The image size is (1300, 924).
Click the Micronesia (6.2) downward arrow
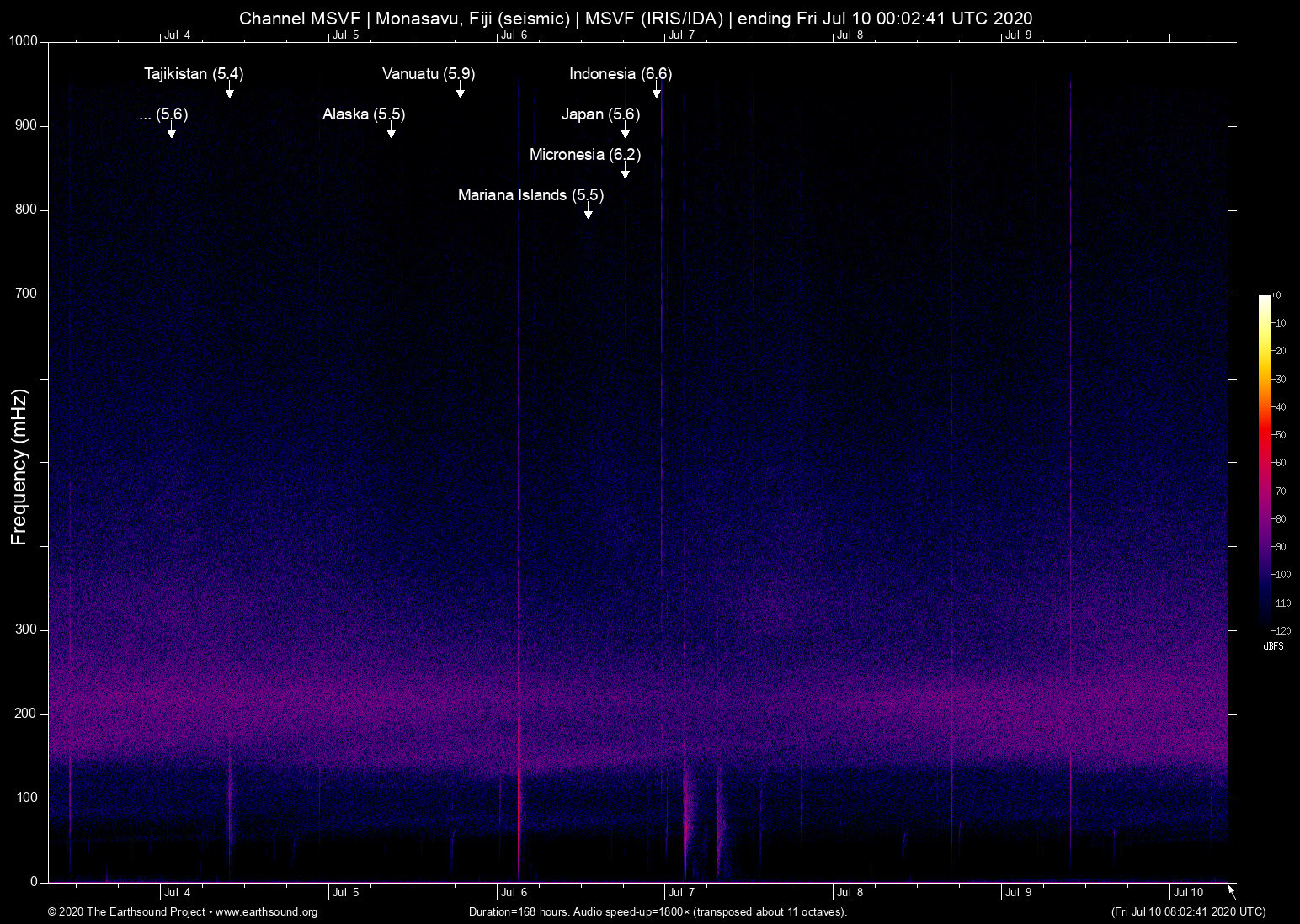(x=625, y=172)
